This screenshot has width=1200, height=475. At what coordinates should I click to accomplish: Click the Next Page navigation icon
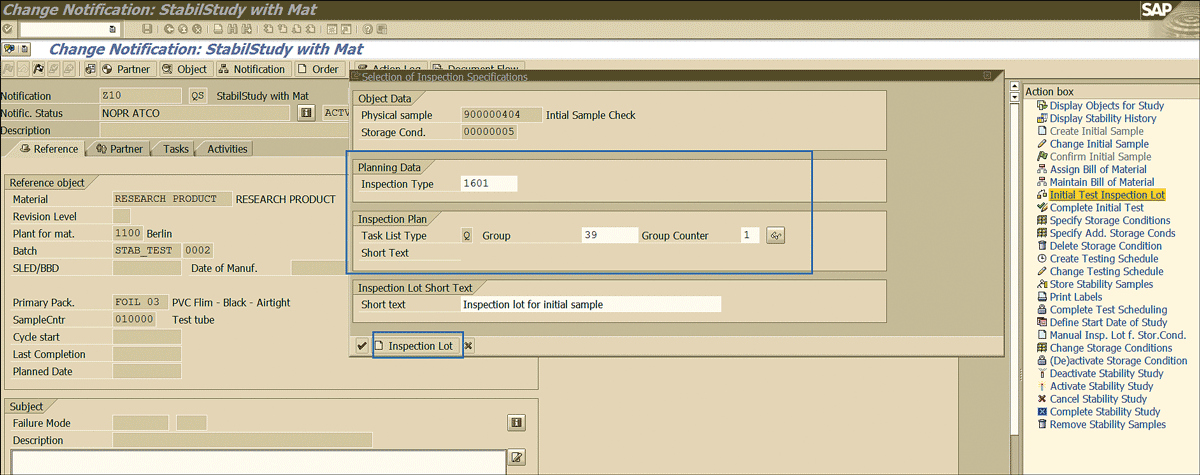click(296, 29)
